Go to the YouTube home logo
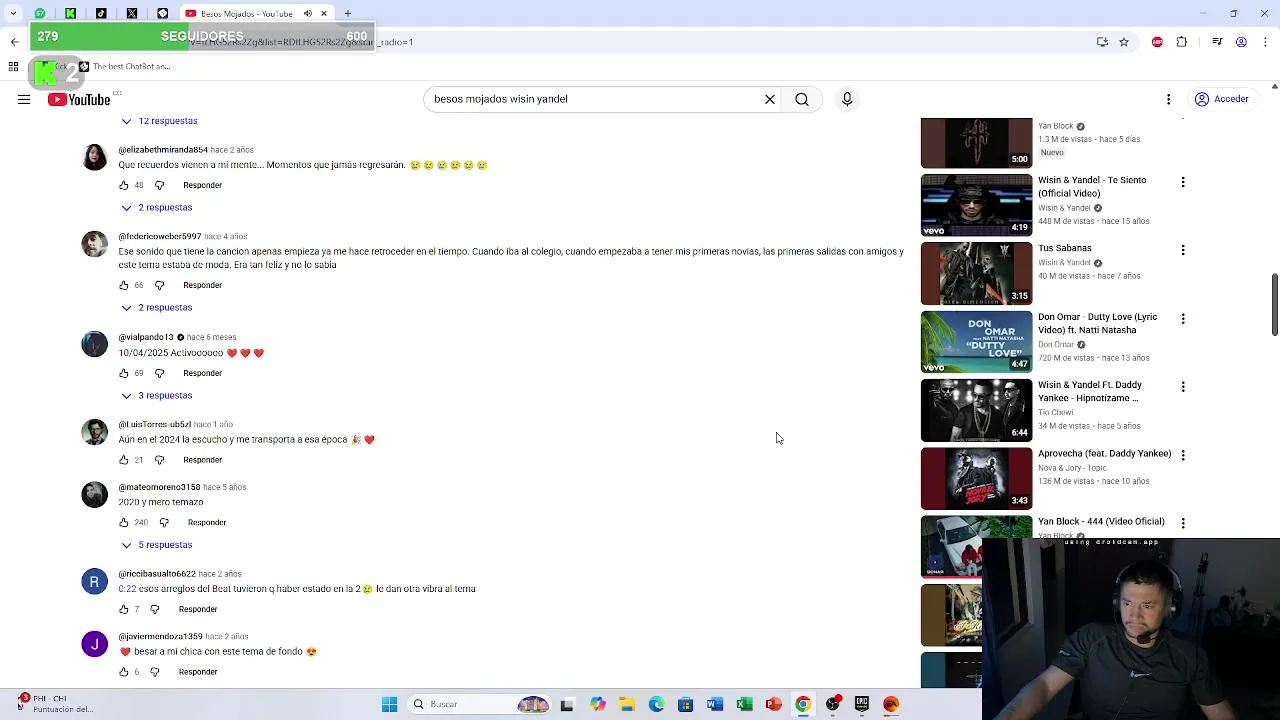1280x720 pixels. click(79, 99)
